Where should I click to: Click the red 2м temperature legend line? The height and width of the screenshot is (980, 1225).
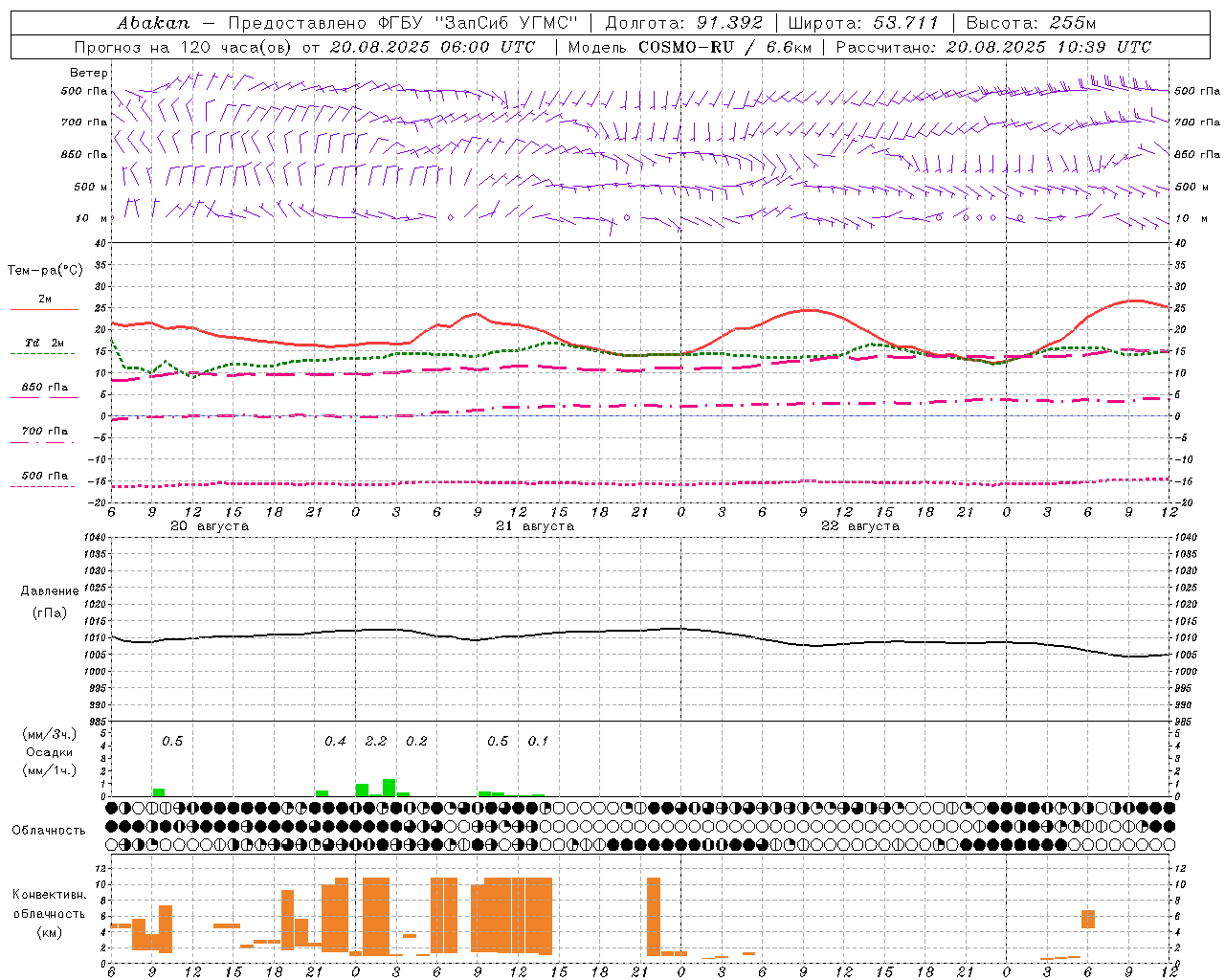coord(44,309)
